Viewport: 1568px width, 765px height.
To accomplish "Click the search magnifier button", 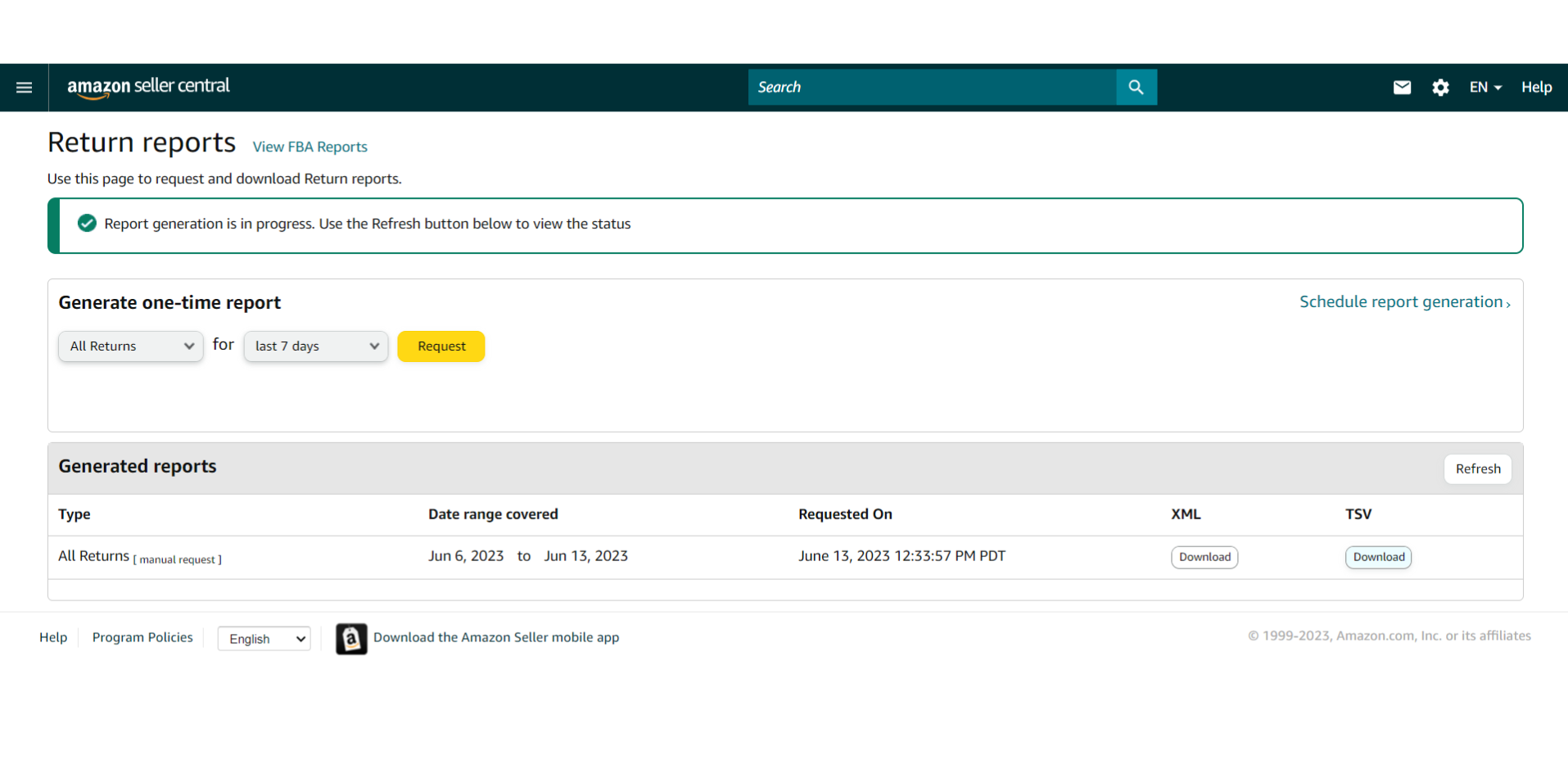I will tap(1136, 87).
